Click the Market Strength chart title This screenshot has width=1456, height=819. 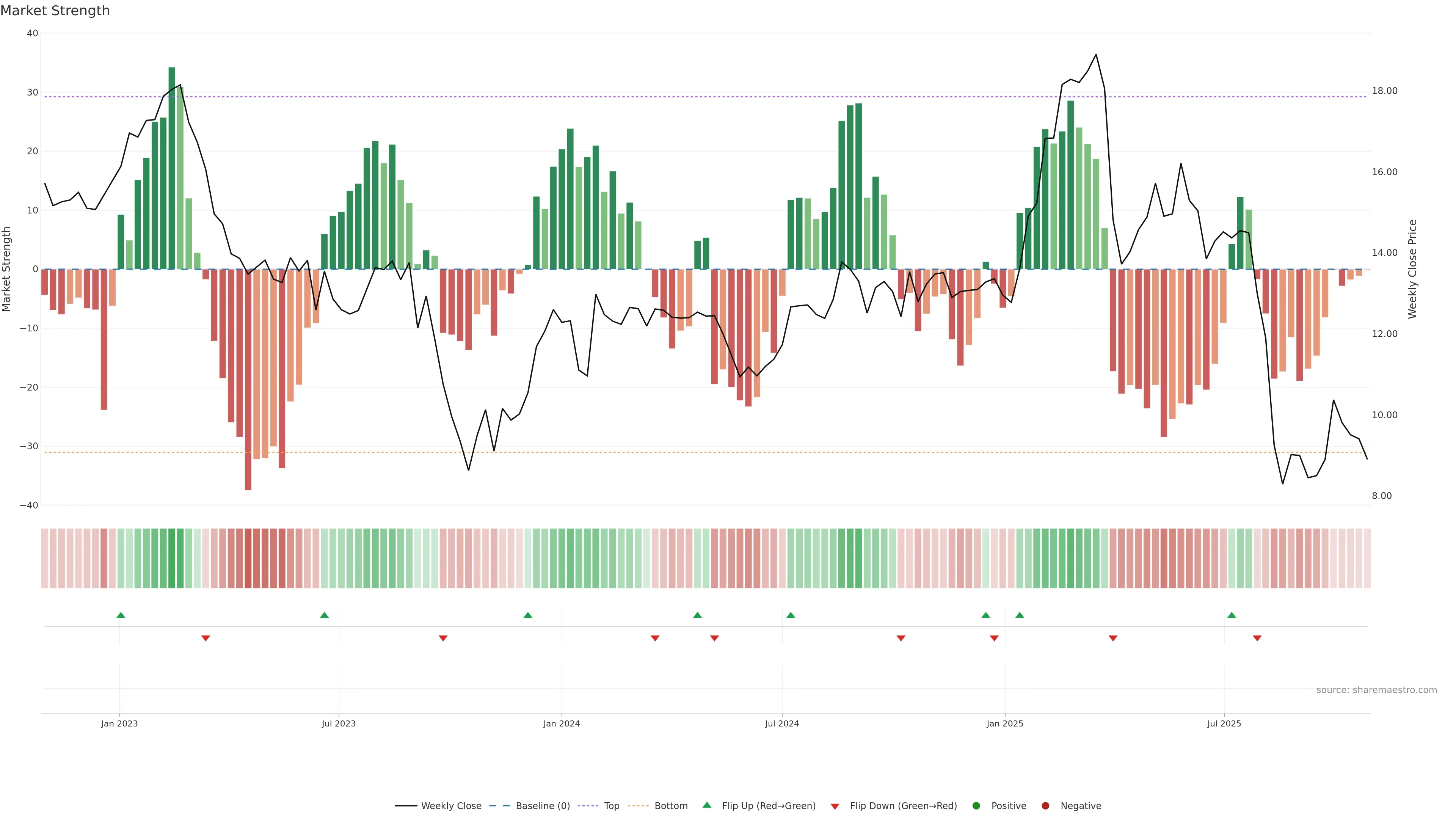point(55,11)
